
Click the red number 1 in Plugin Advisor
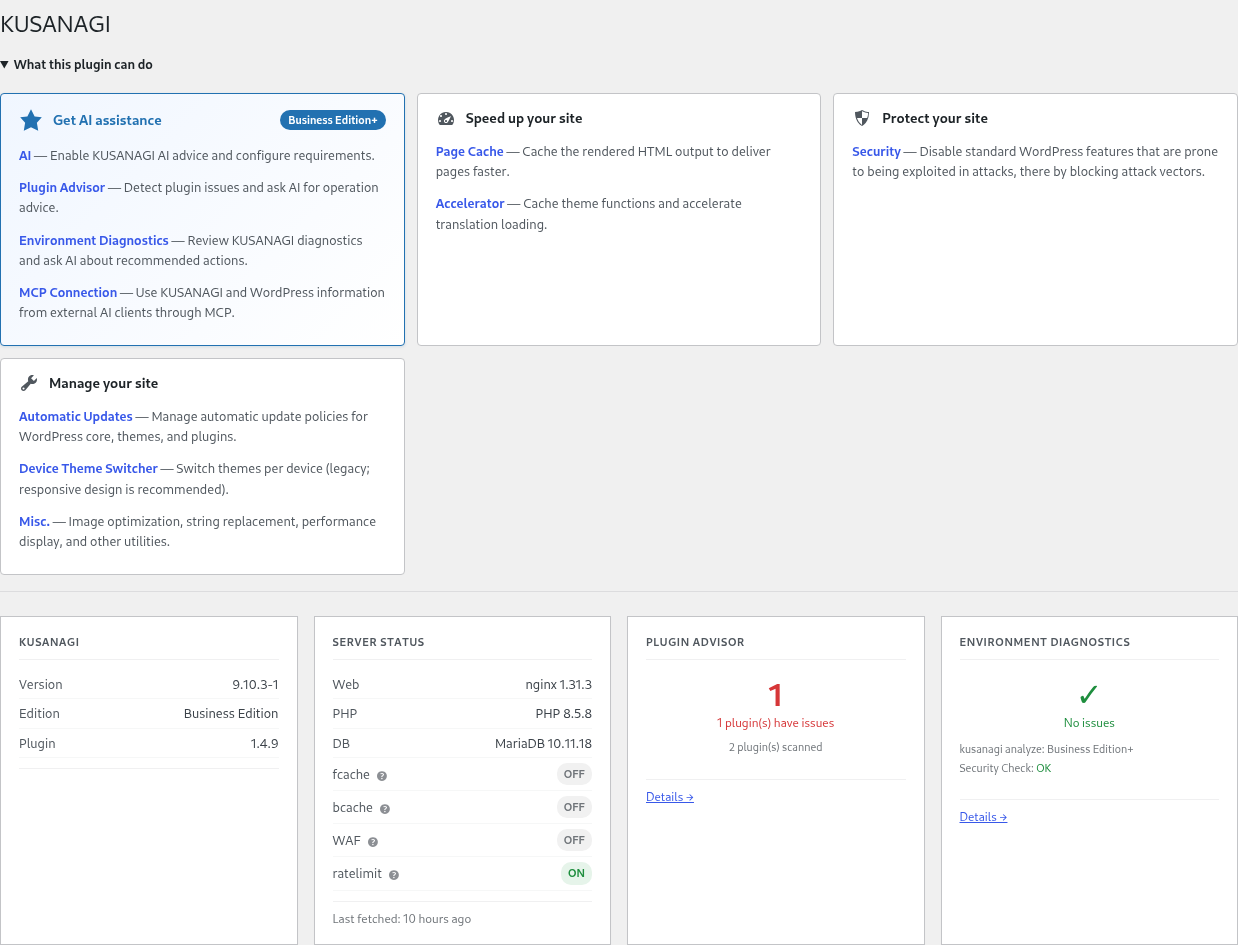click(x=775, y=695)
